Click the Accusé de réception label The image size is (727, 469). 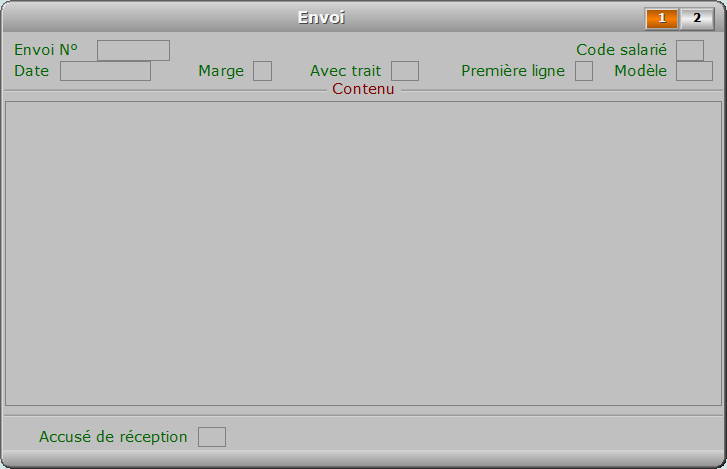point(113,437)
